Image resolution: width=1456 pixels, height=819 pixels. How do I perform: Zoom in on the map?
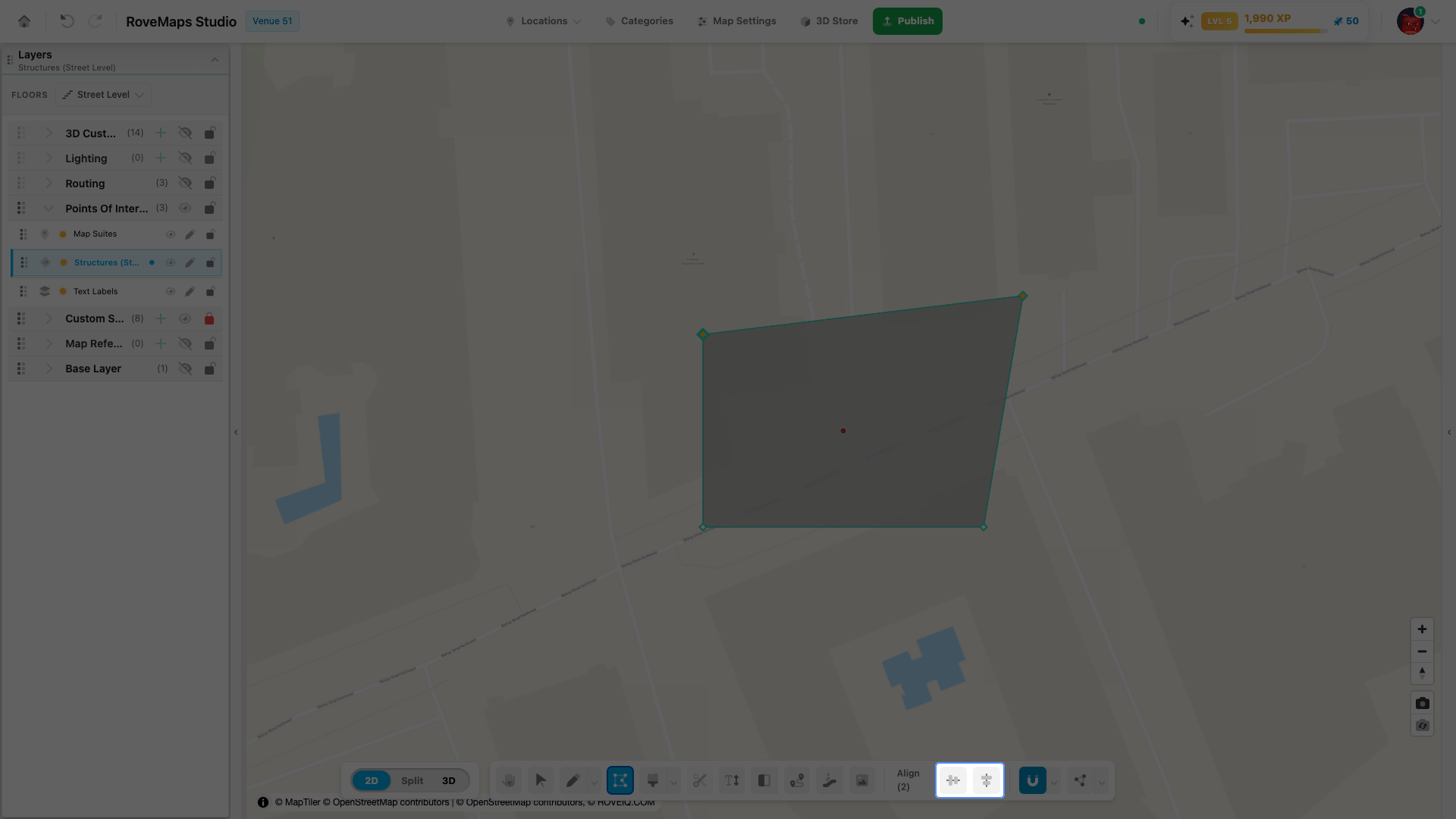click(1422, 629)
